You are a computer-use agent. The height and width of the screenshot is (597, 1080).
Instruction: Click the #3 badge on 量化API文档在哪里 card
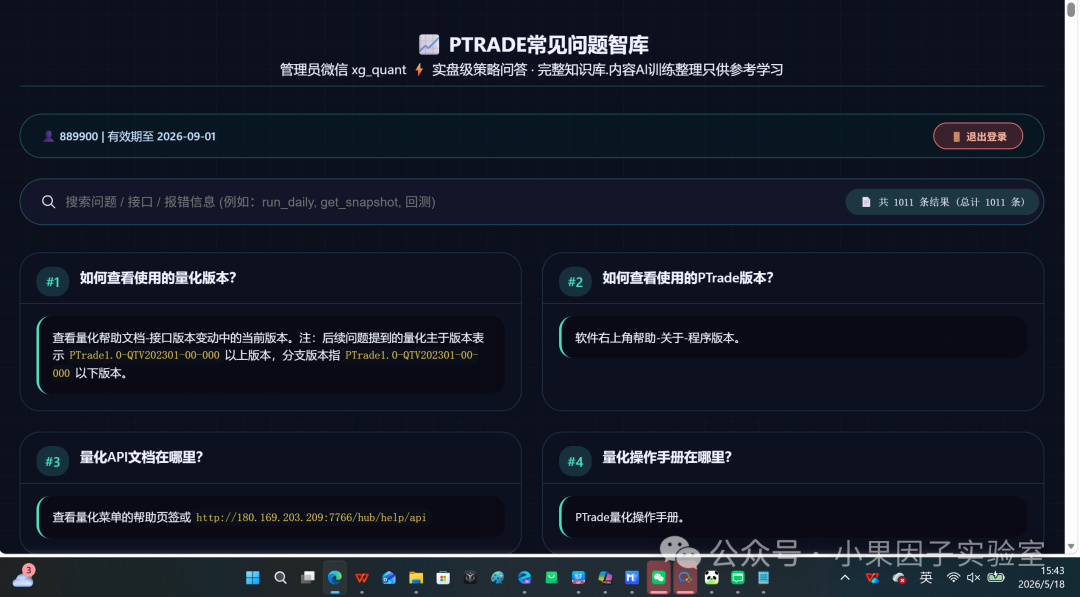[x=52, y=461]
